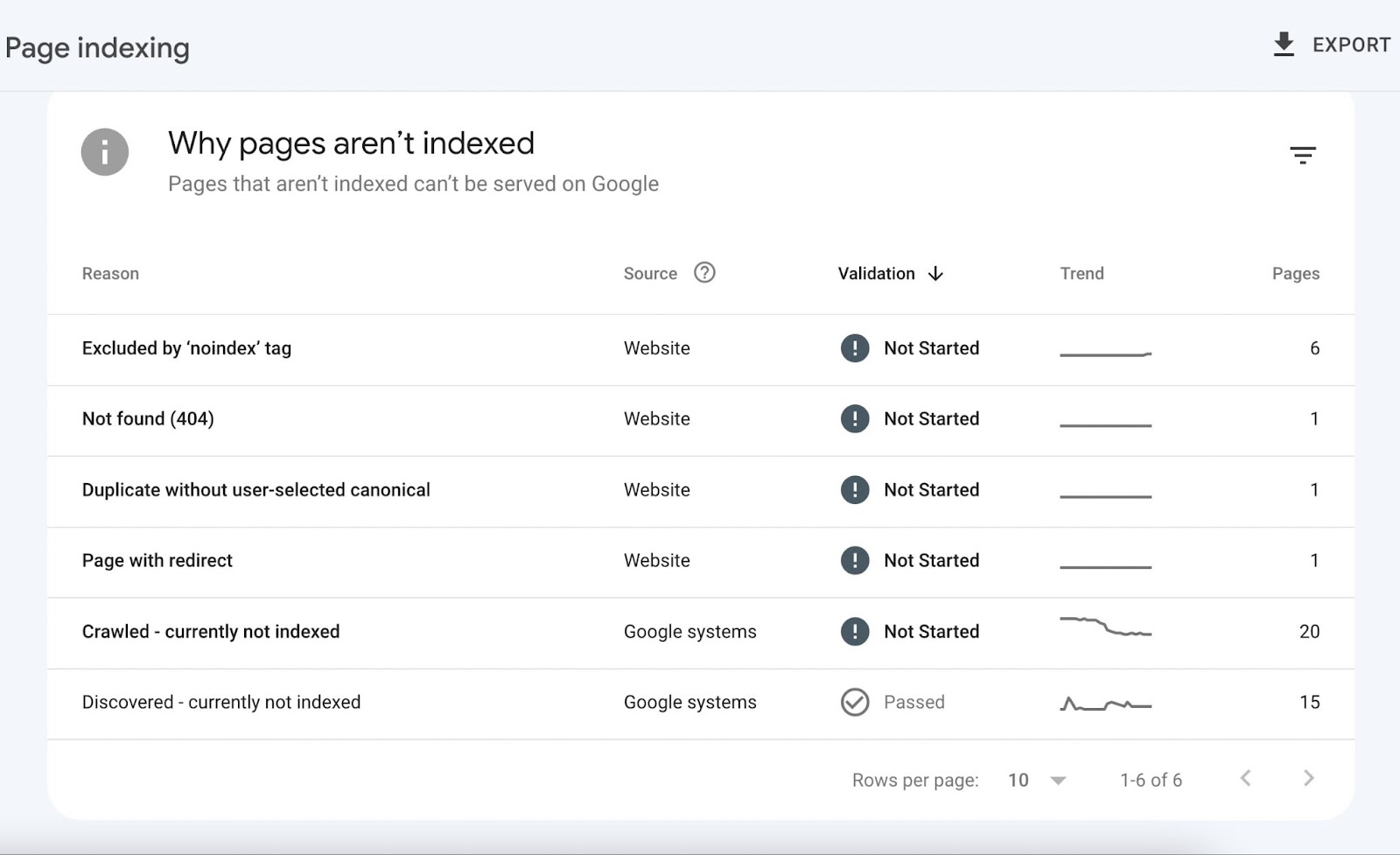Click the previous page chevron
The height and width of the screenshot is (855, 1400).
click(1246, 777)
